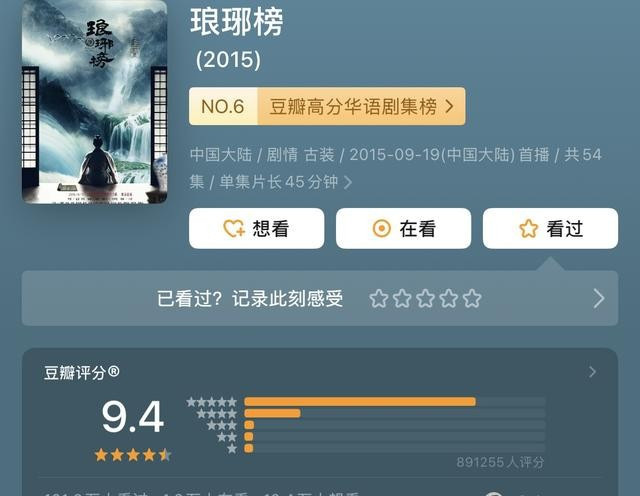
Task: Tap the NO.6 rank badge
Action: pyautogui.click(x=223, y=107)
